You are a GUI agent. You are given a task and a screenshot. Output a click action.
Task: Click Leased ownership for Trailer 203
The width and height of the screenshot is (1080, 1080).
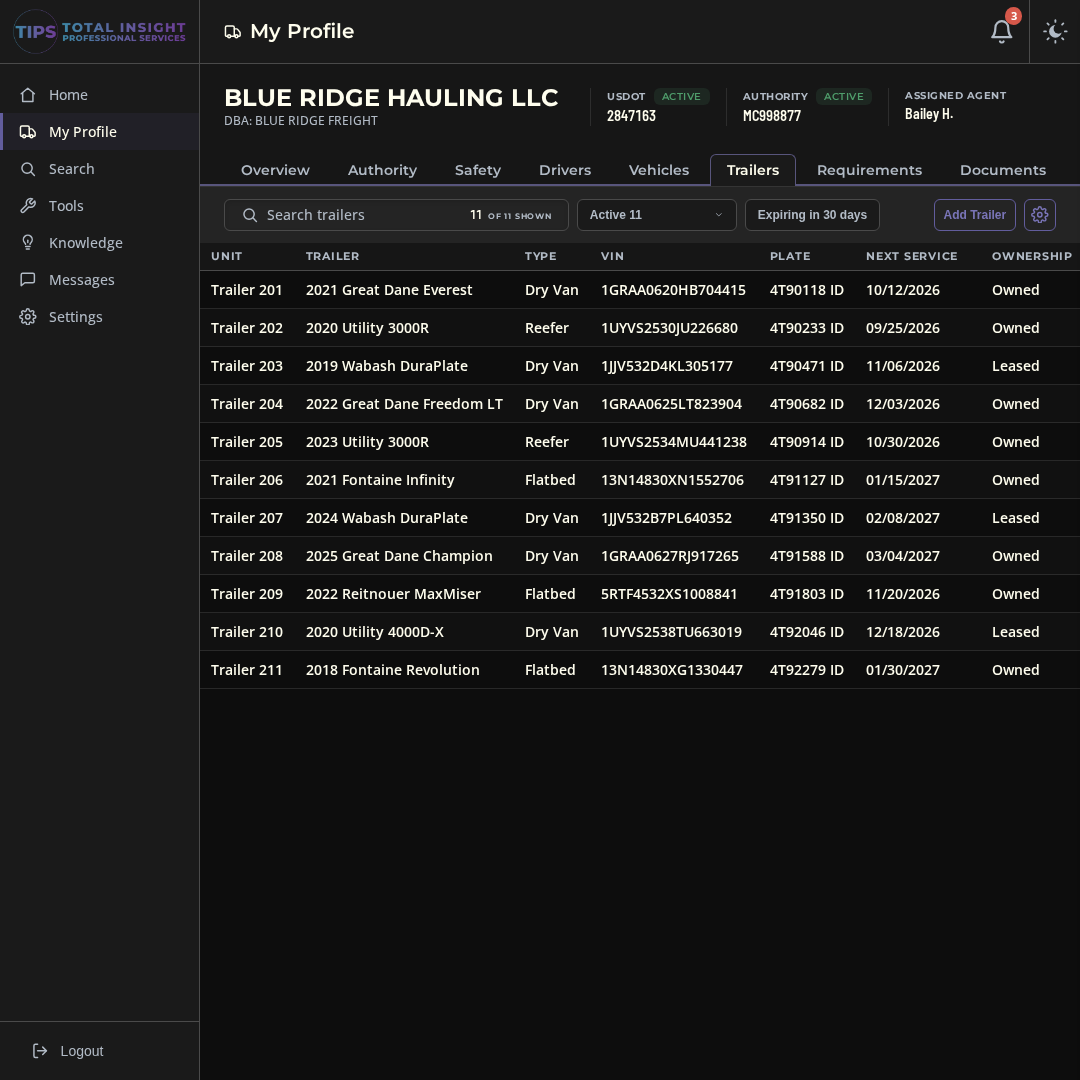pos(1015,366)
